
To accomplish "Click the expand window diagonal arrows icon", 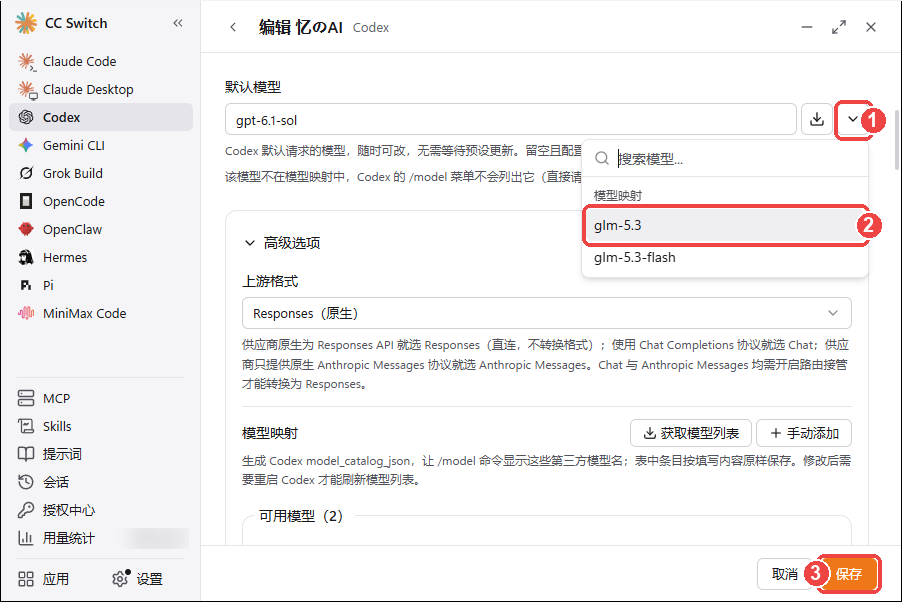I will [839, 27].
